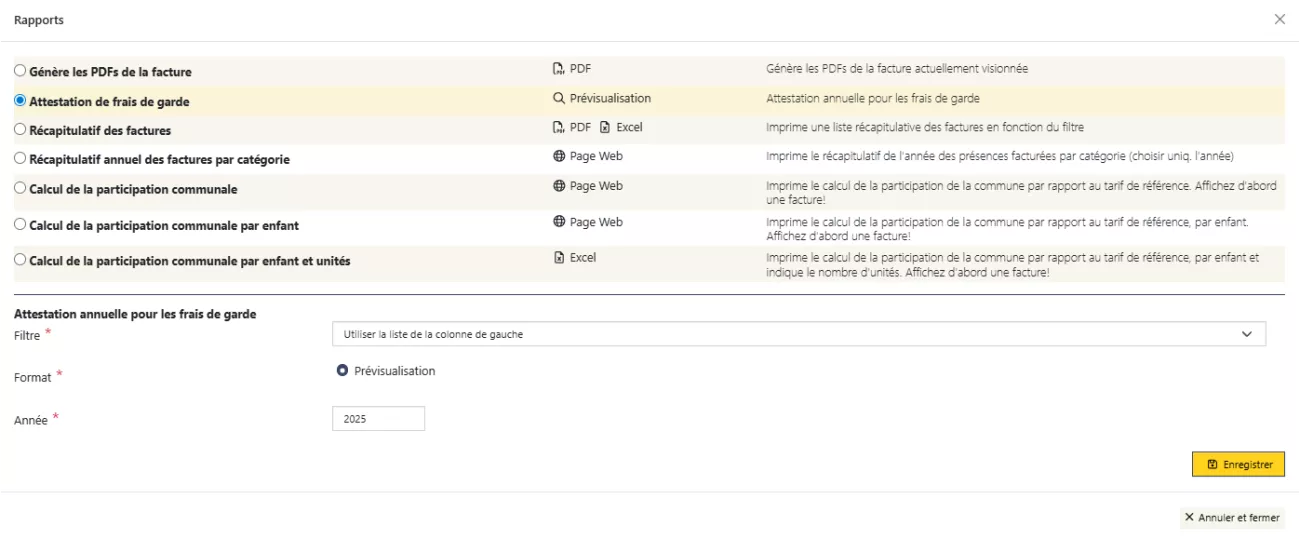Choose participation communale par enfant et unités

(20, 260)
